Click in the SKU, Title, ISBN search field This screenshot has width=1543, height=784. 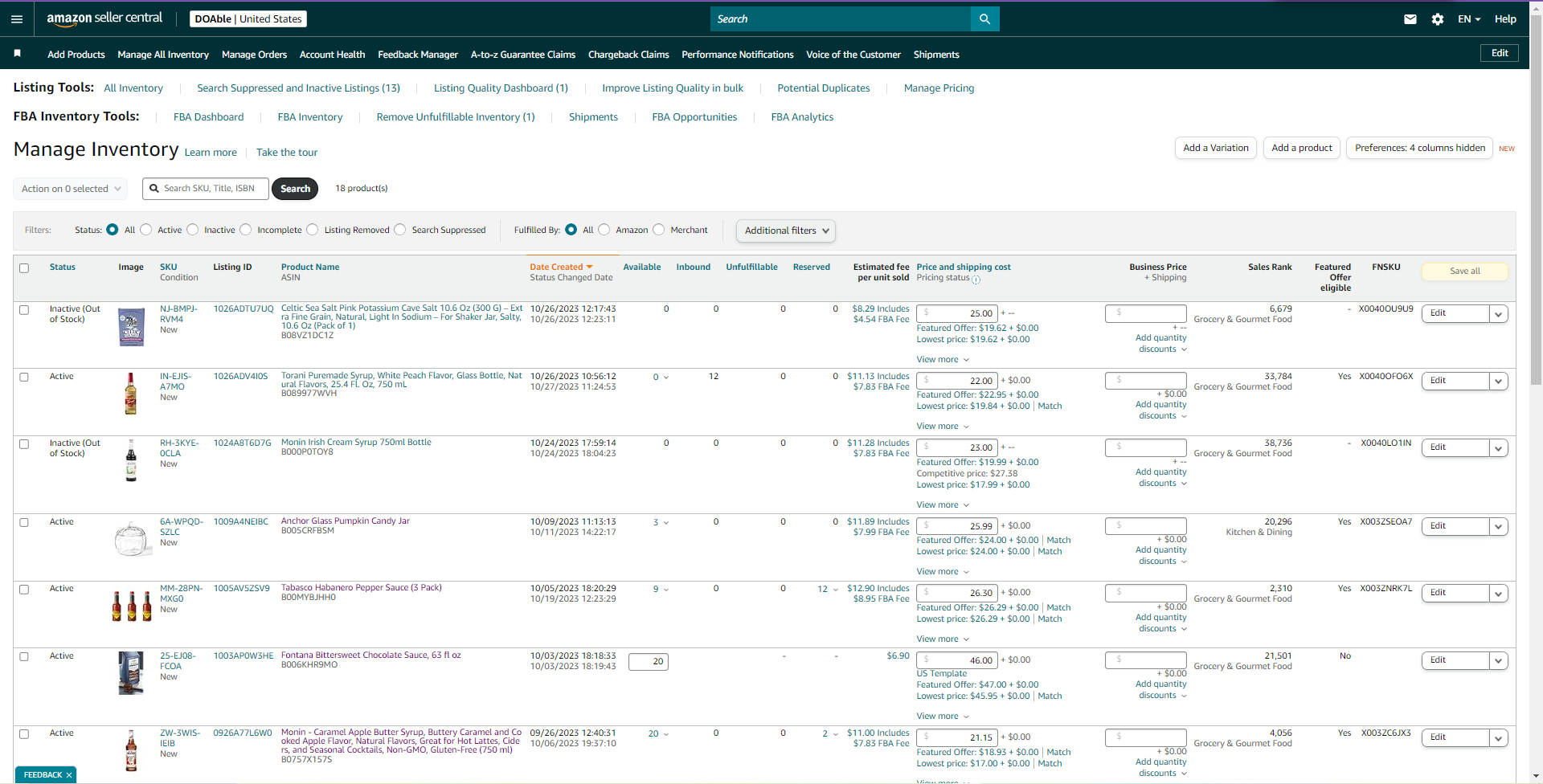tap(206, 189)
